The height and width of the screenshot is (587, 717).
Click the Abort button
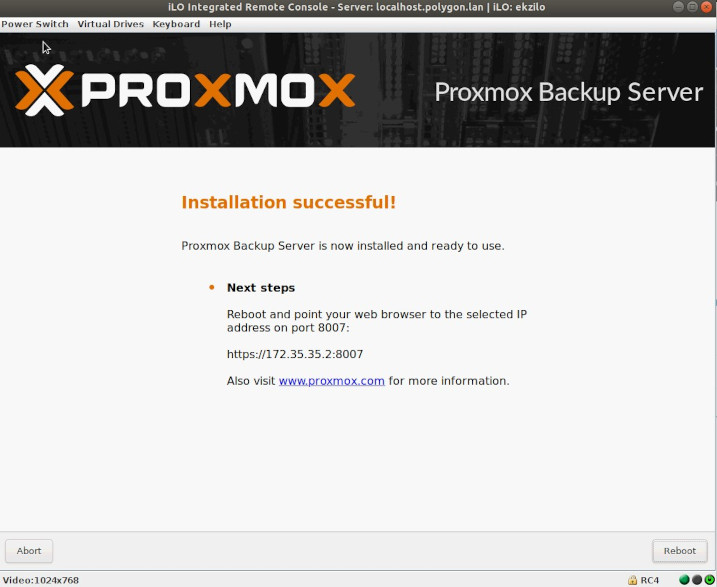click(x=29, y=551)
